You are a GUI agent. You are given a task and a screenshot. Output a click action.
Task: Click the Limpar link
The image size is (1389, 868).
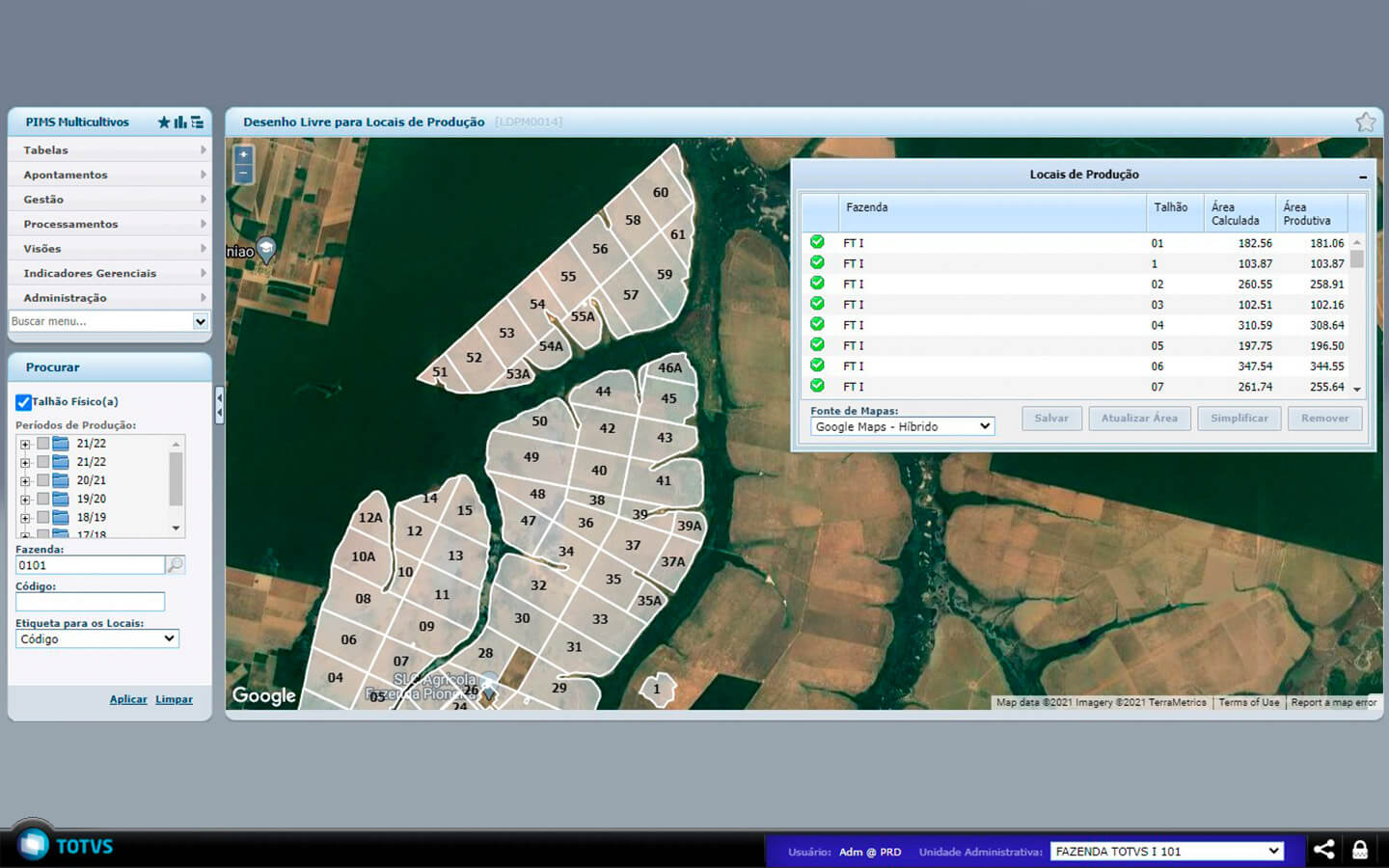click(x=174, y=699)
